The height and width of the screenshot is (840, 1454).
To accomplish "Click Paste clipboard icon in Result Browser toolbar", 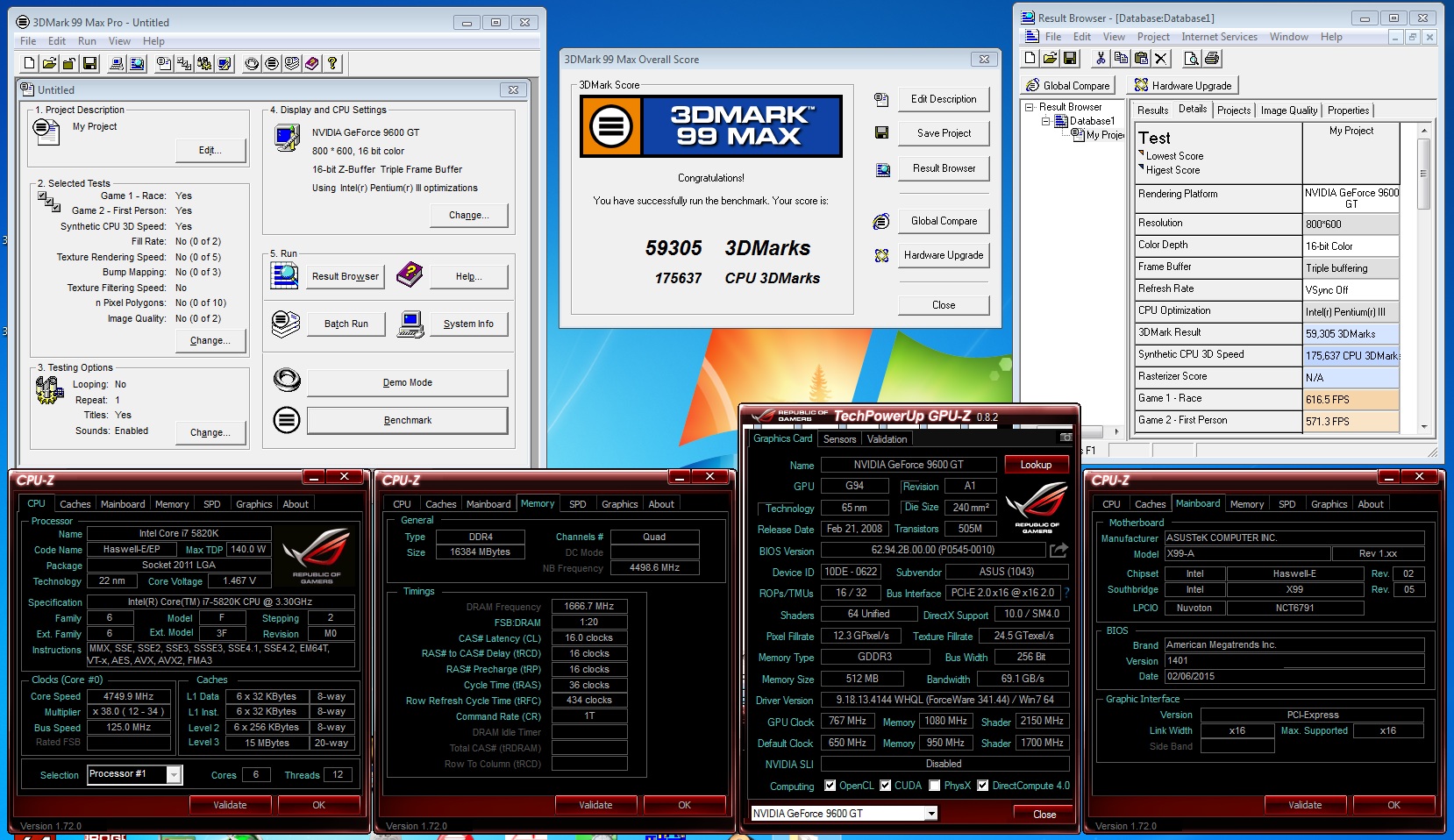I will click(1141, 58).
